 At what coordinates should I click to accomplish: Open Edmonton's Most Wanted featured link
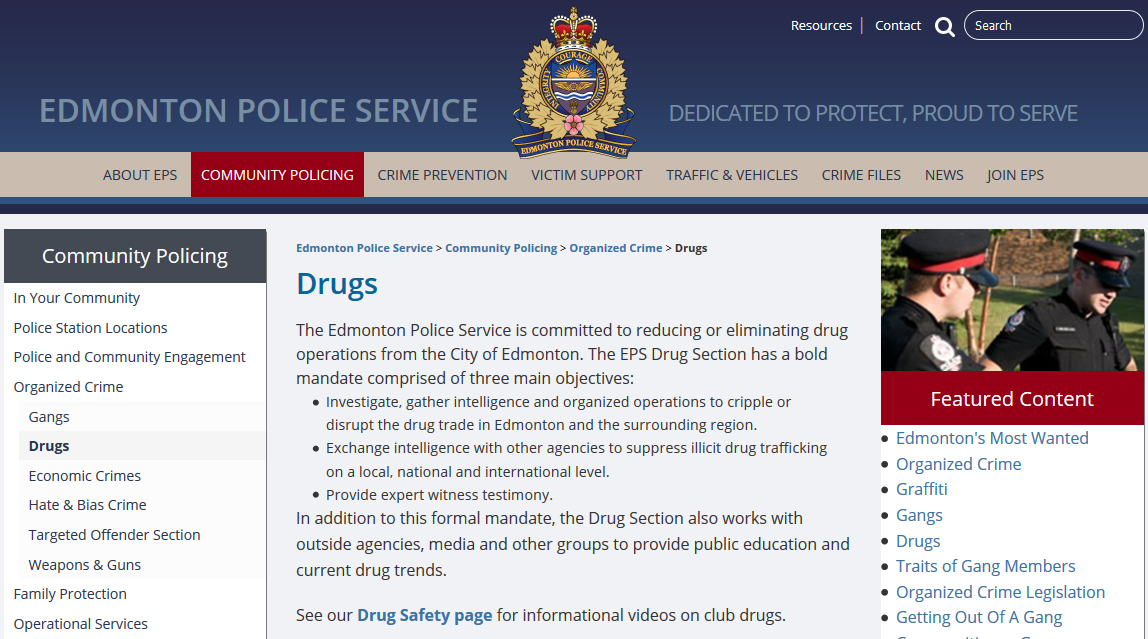[x=992, y=438]
